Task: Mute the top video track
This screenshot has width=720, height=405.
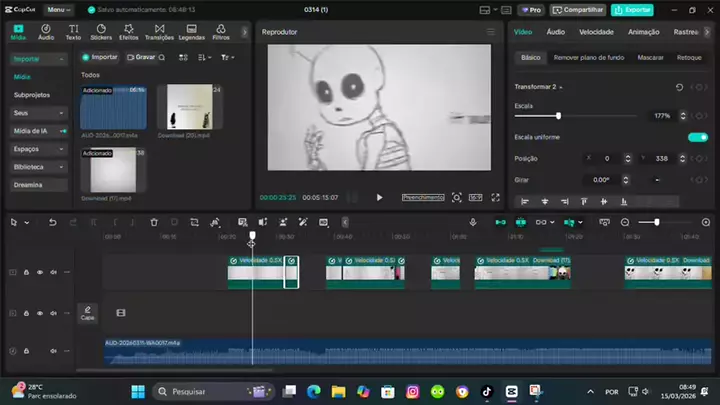Action: pos(53,272)
